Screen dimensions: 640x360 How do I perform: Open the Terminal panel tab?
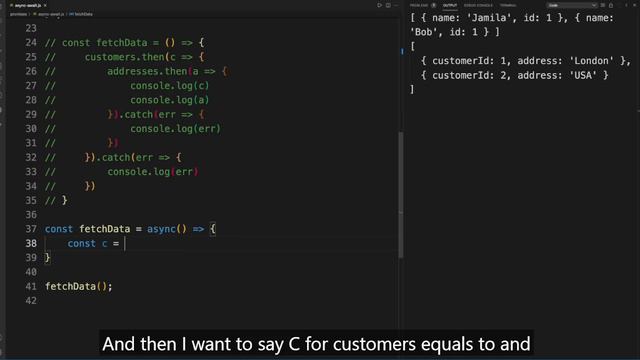coord(508,5)
